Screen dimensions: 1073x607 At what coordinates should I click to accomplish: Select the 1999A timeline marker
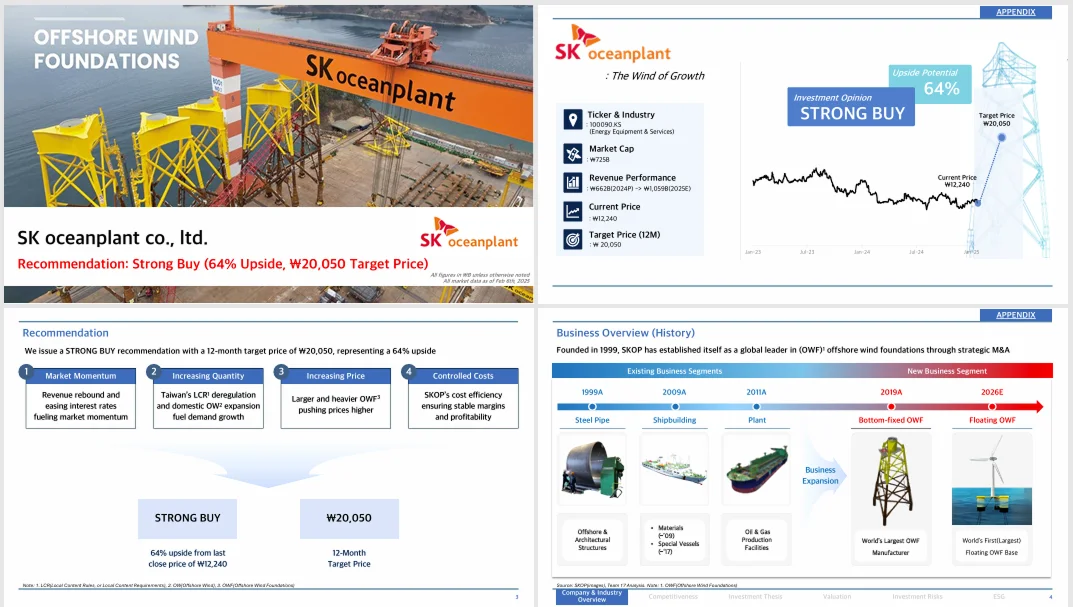click(592, 407)
